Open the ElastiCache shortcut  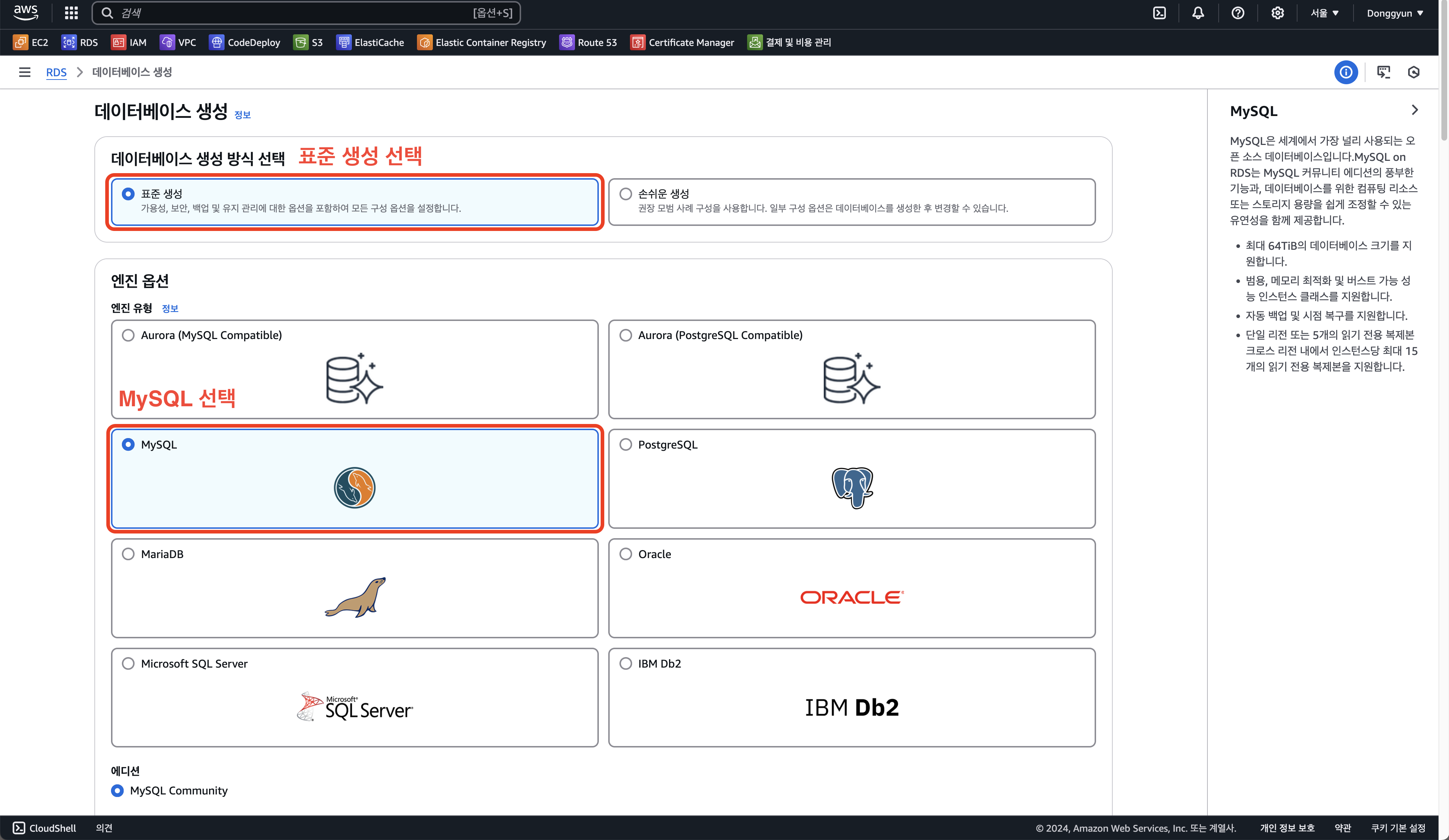370,43
